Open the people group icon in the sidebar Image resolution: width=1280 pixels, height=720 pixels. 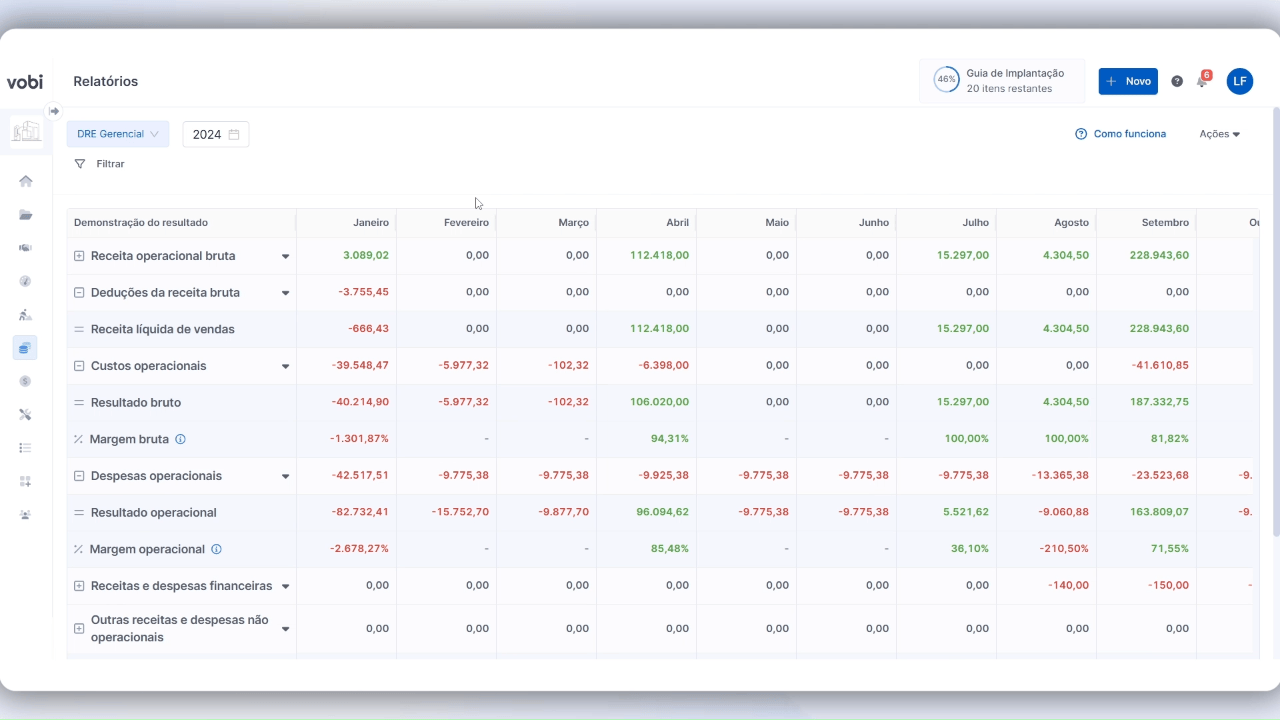(26, 514)
